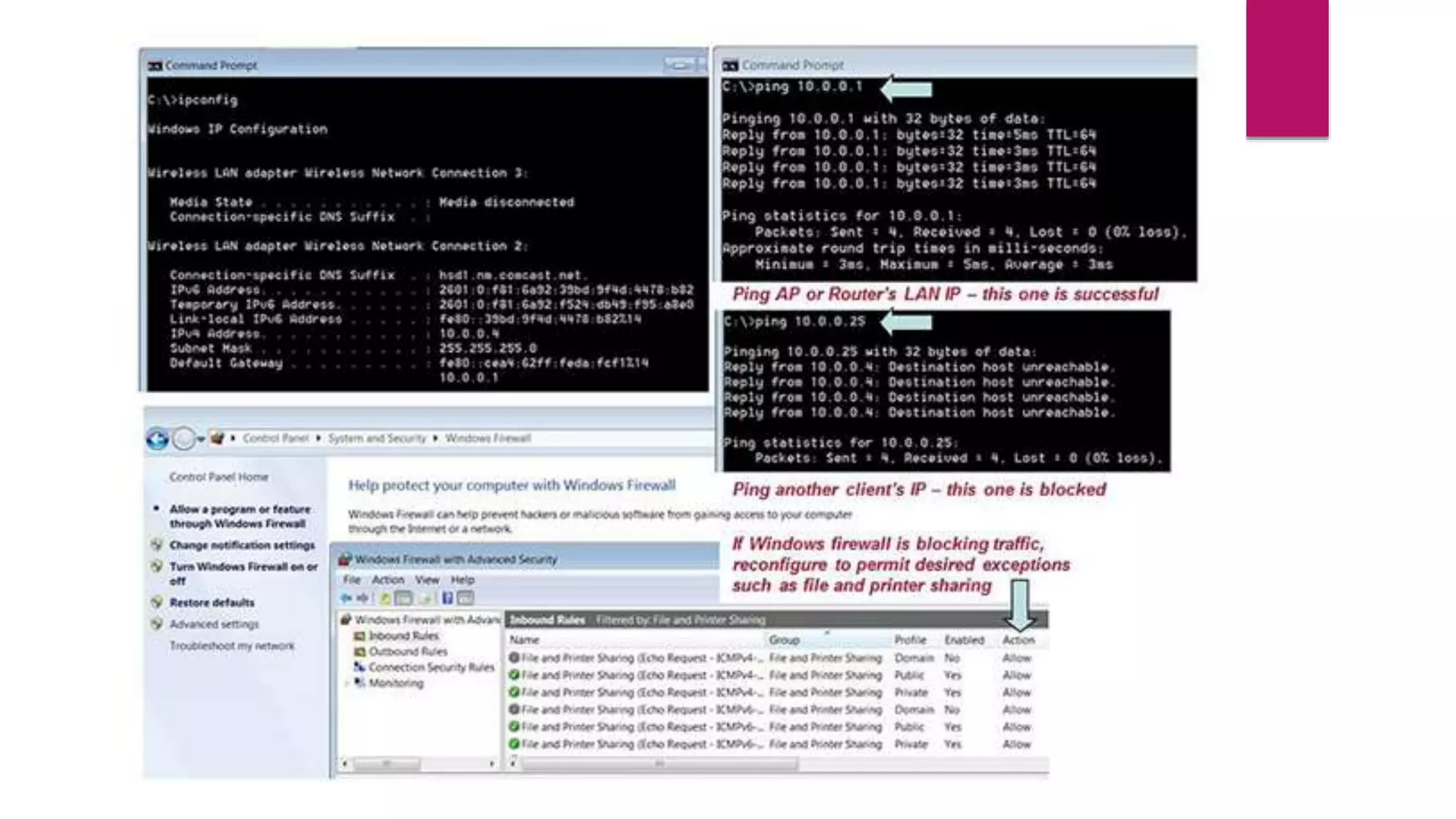Select the disabled ICMPv4 Domain rule icon
The image size is (1456, 819).
click(514, 658)
